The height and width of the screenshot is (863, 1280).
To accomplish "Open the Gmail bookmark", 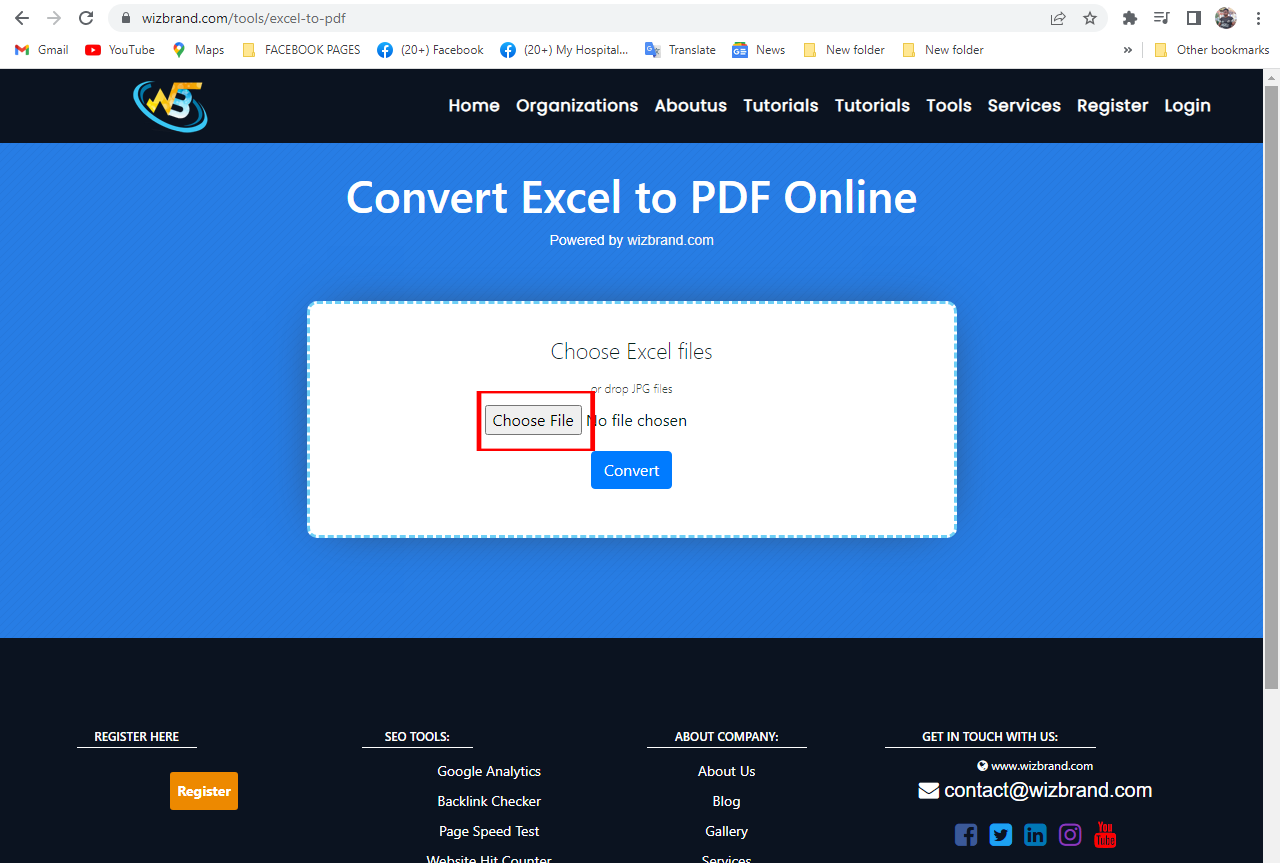I will point(42,50).
